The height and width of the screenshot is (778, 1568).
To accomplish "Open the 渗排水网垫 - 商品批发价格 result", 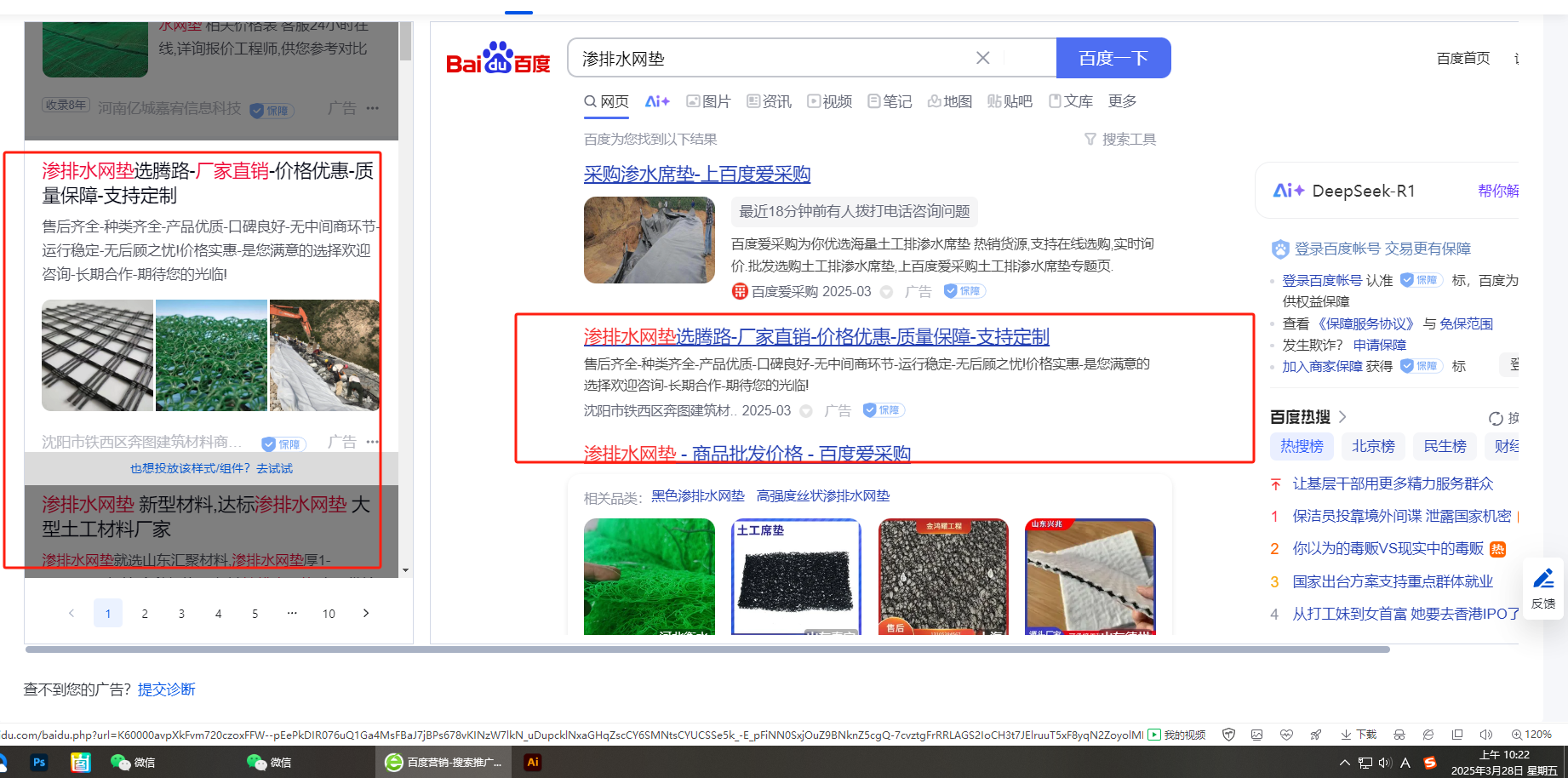I will click(x=747, y=454).
